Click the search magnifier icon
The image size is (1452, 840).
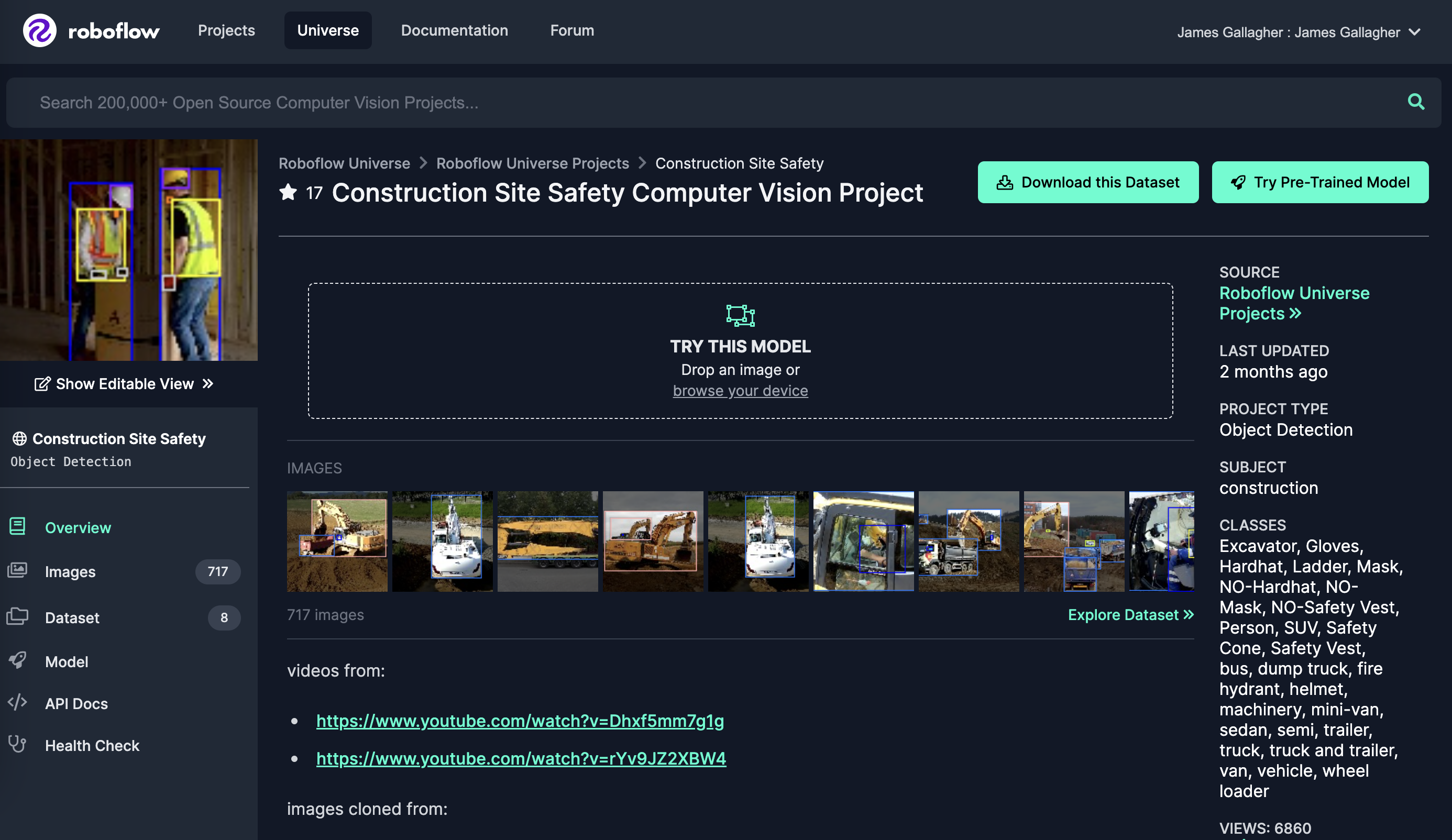coord(1416,102)
